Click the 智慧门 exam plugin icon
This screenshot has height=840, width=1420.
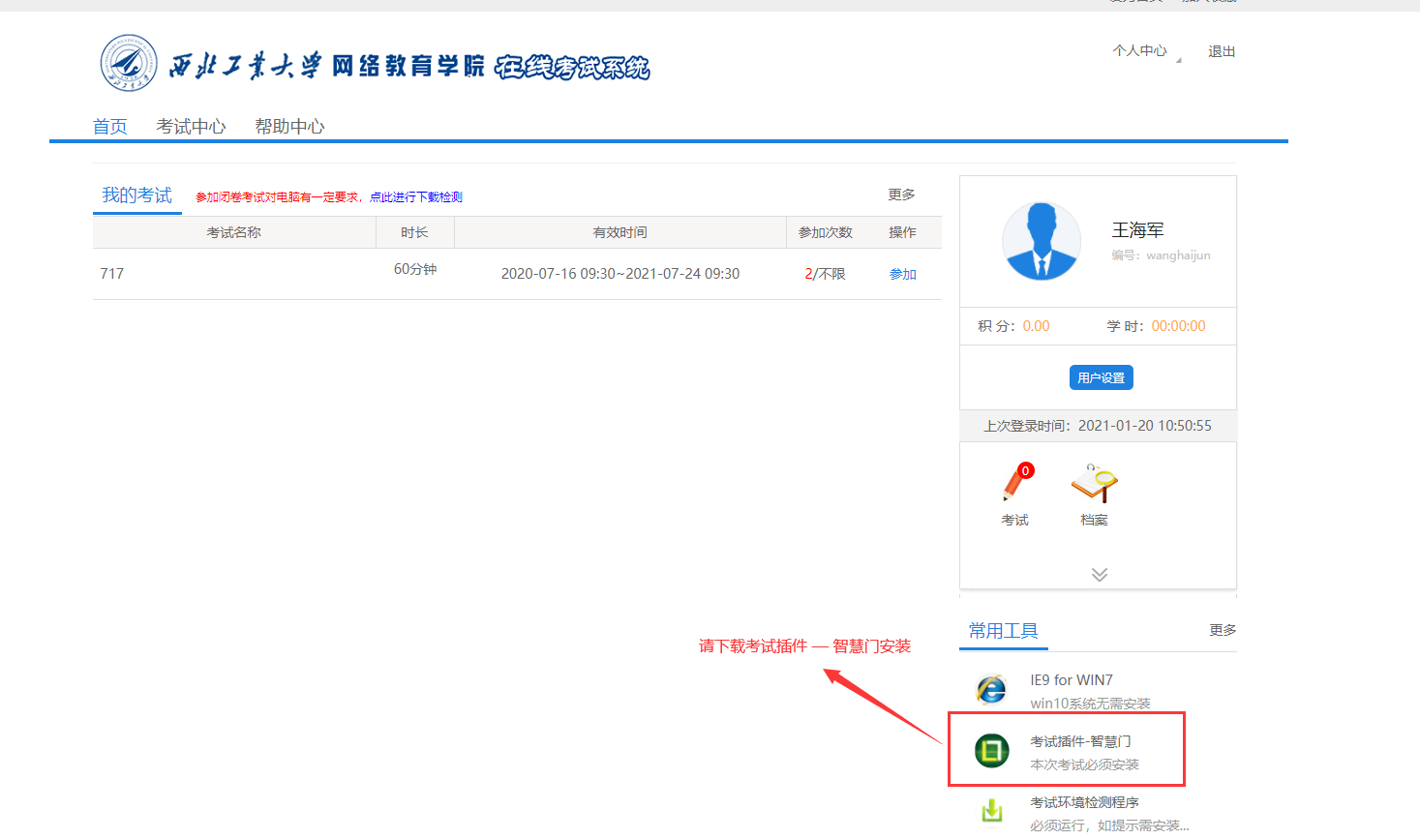pos(991,750)
